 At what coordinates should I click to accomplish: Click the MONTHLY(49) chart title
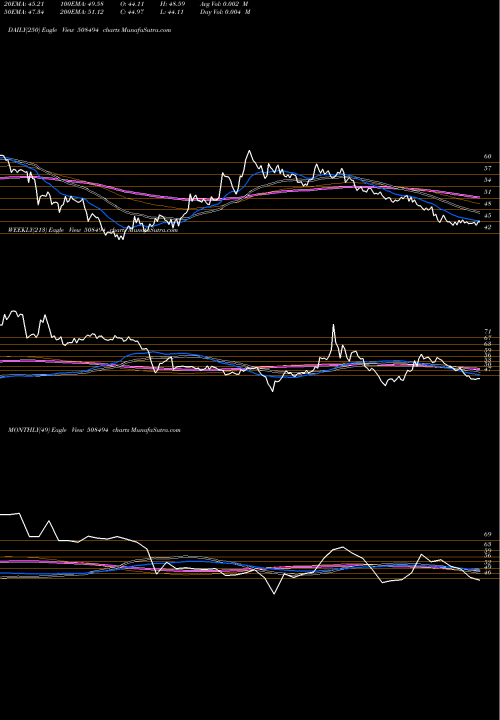tap(94, 430)
